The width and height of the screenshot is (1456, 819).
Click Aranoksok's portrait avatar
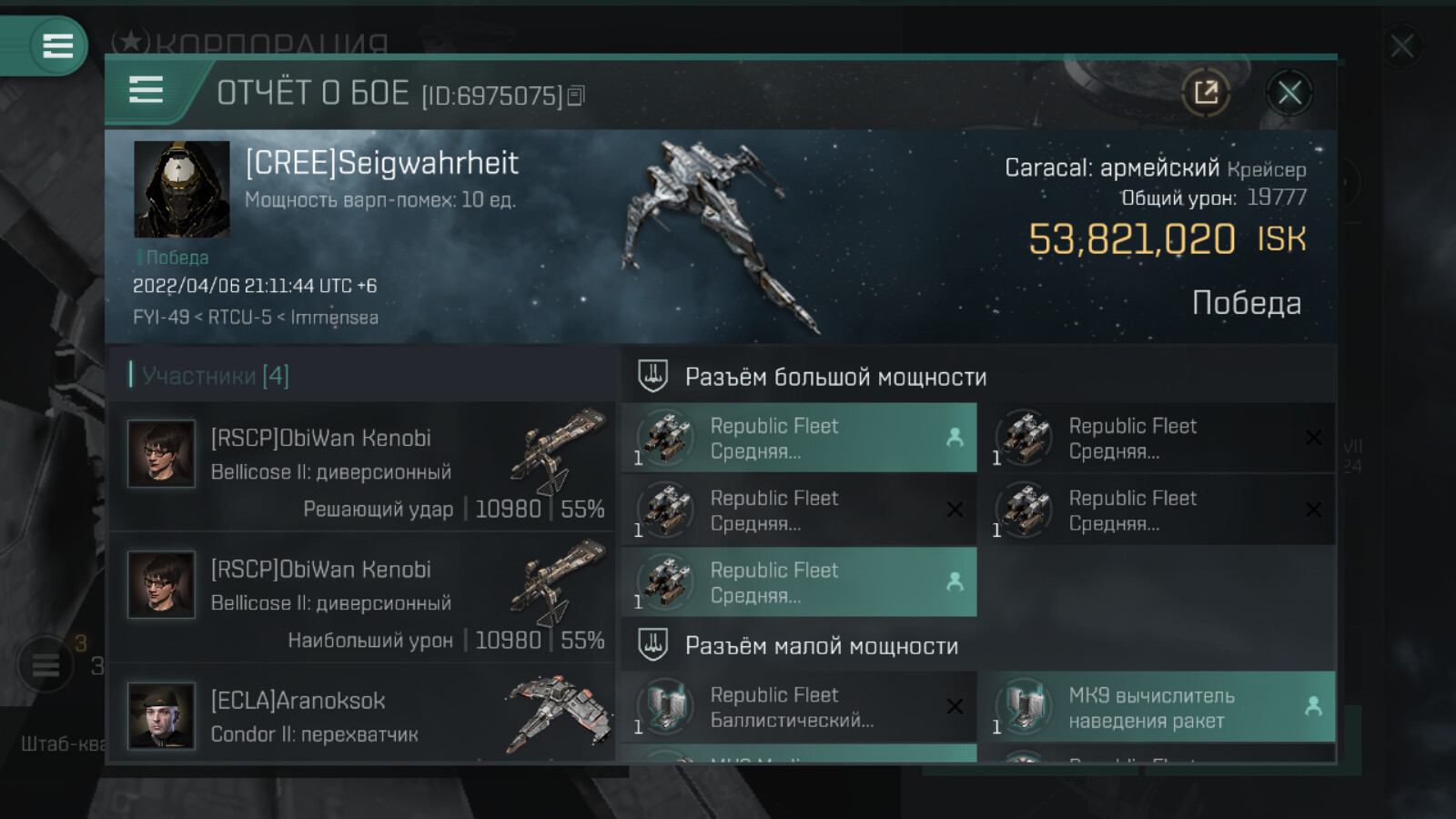coord(161,716)
